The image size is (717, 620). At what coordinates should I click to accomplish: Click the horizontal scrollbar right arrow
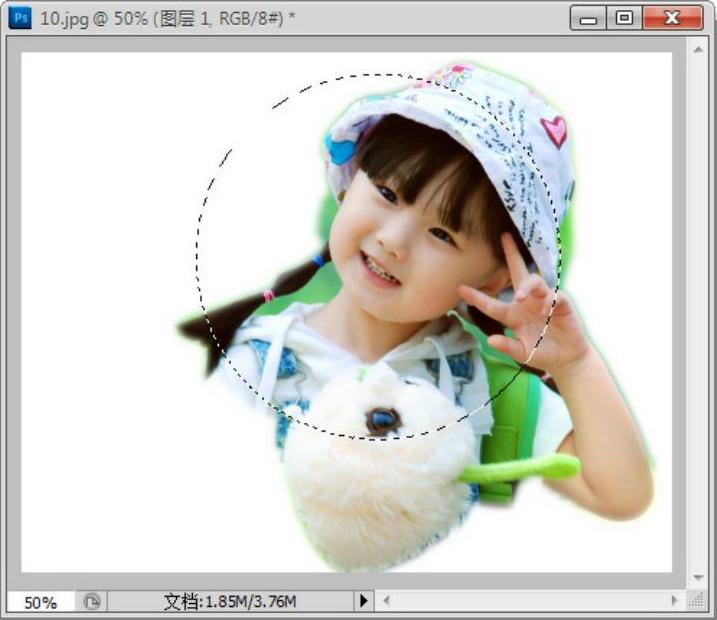coord(676,601)
